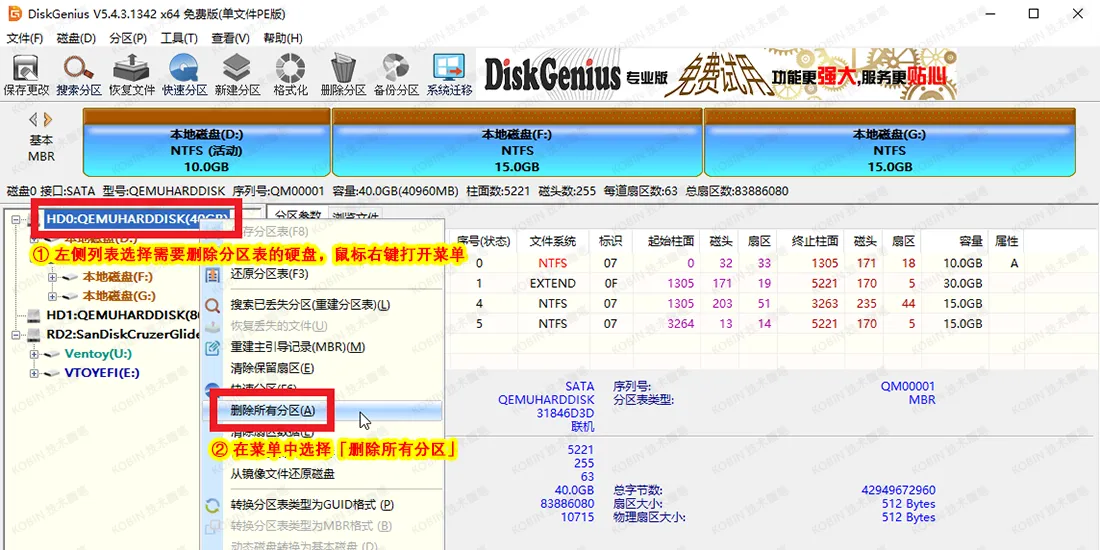Open the 帮助(H) menu
Viewport: 1100px width, 550px height.
(283, 38)
